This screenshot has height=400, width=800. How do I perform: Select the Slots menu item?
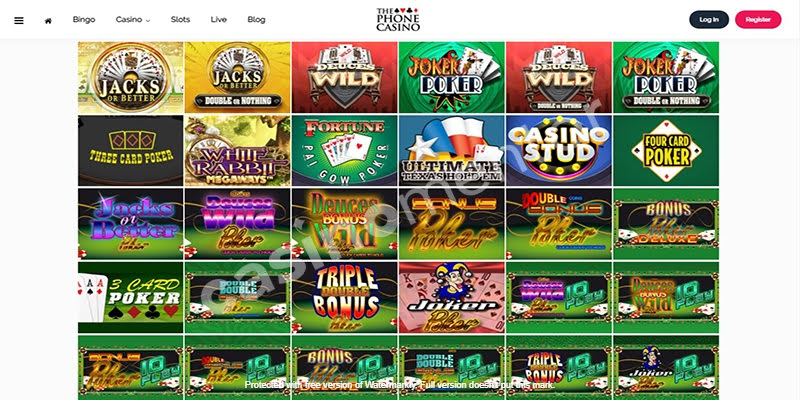[x=180, y=19]
